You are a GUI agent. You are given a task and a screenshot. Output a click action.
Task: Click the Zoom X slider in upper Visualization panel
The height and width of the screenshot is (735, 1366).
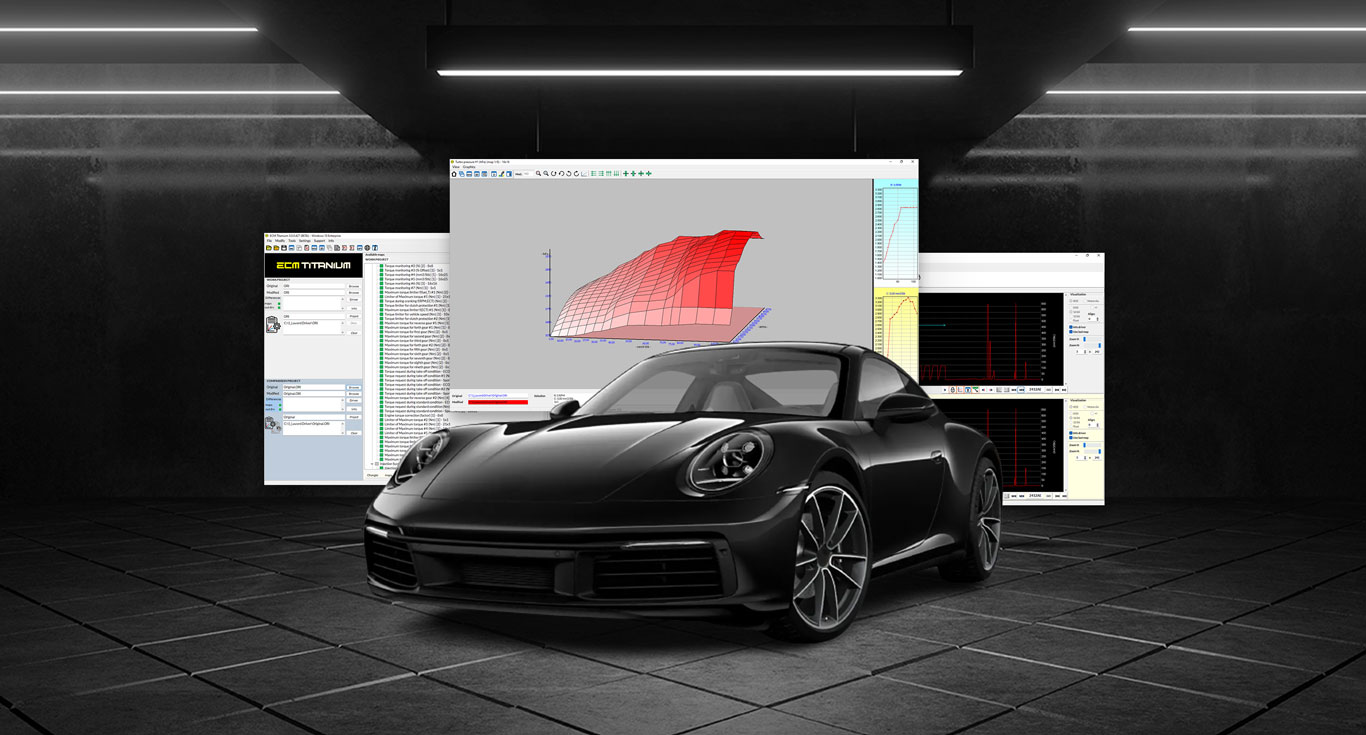(1086, 340)
